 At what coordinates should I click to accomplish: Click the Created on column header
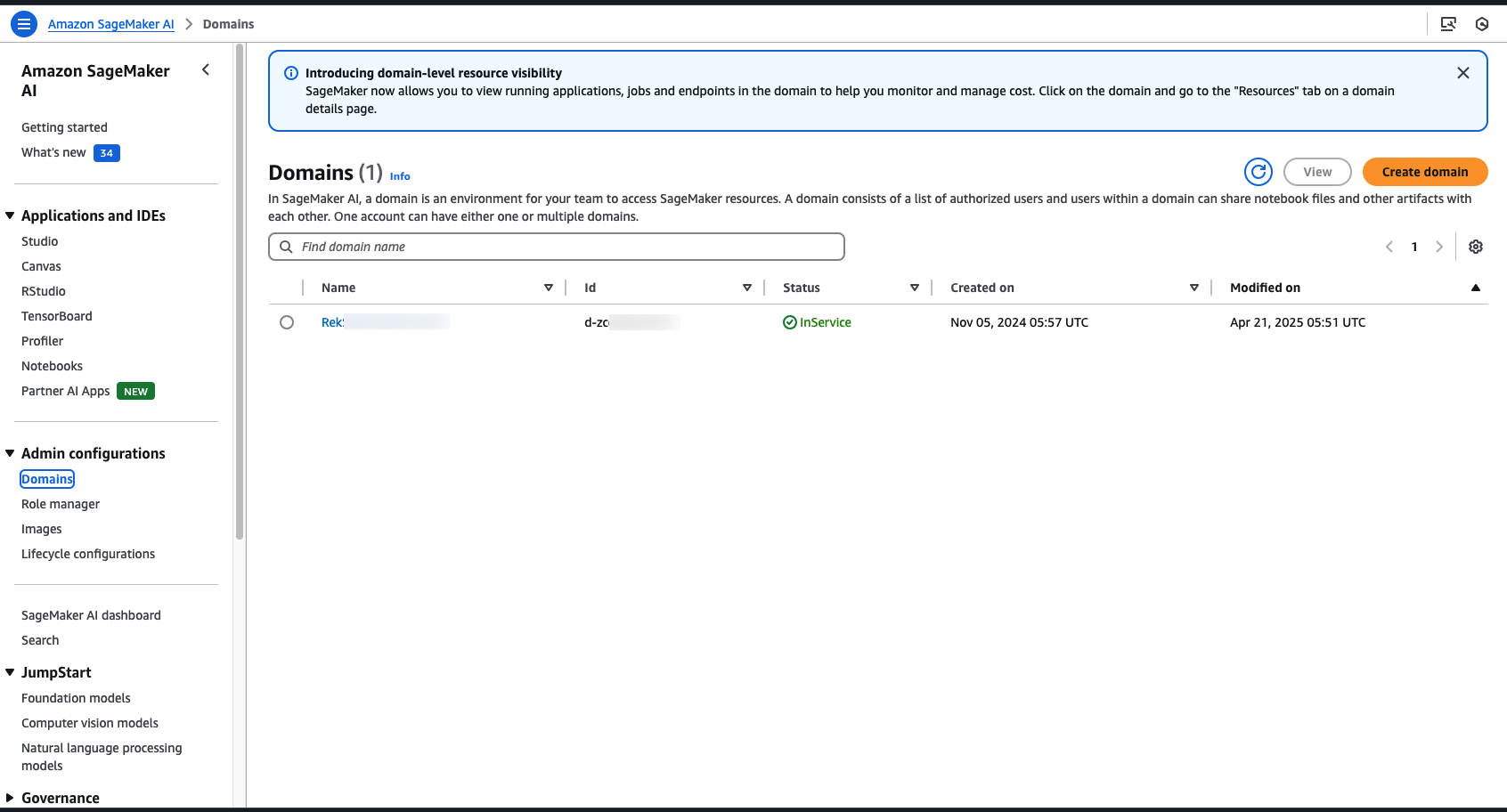pos(982,288)
